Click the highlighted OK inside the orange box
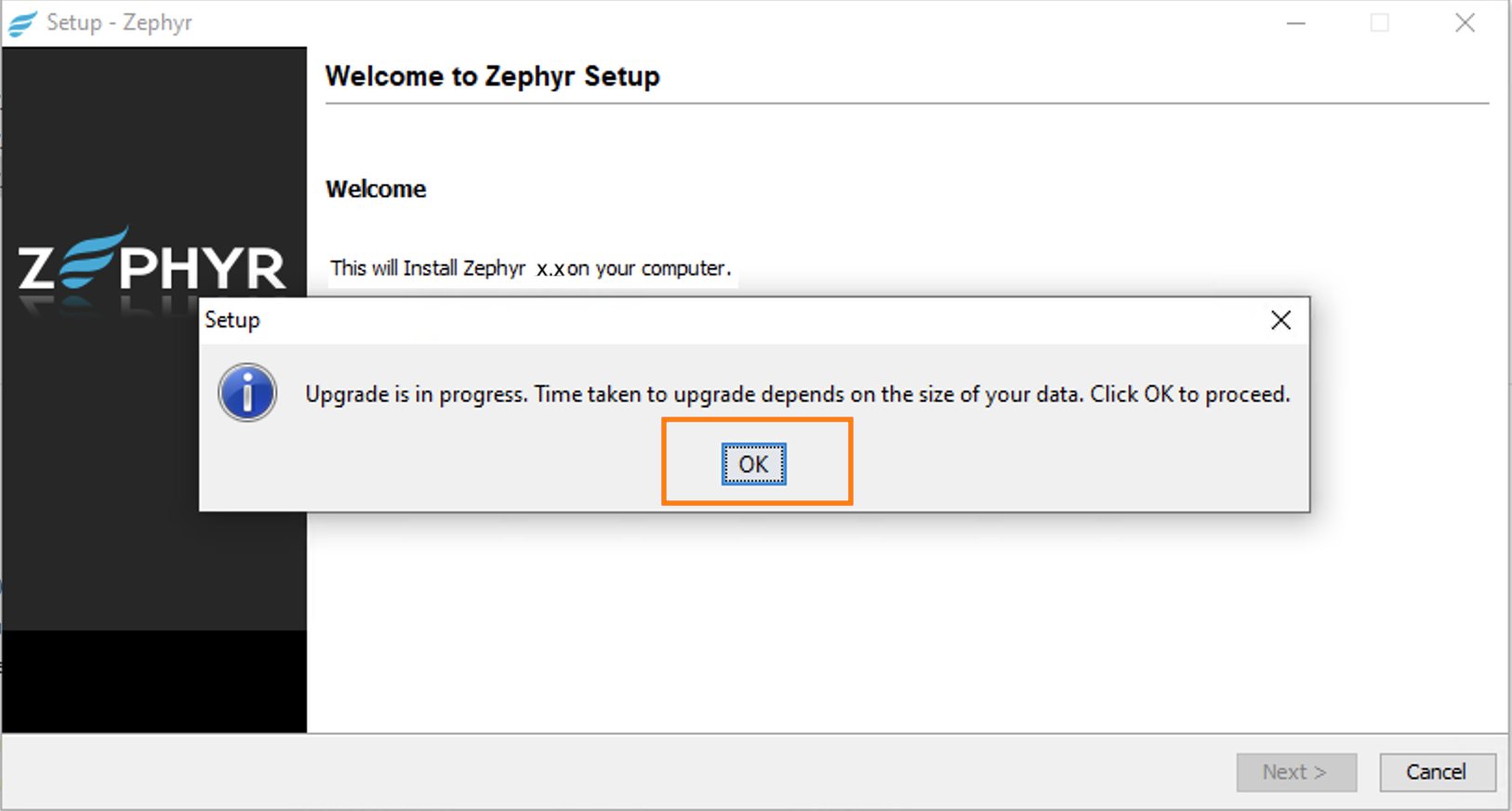The image size is (1512, 811). pyautogui.click(x=753, y=462)
